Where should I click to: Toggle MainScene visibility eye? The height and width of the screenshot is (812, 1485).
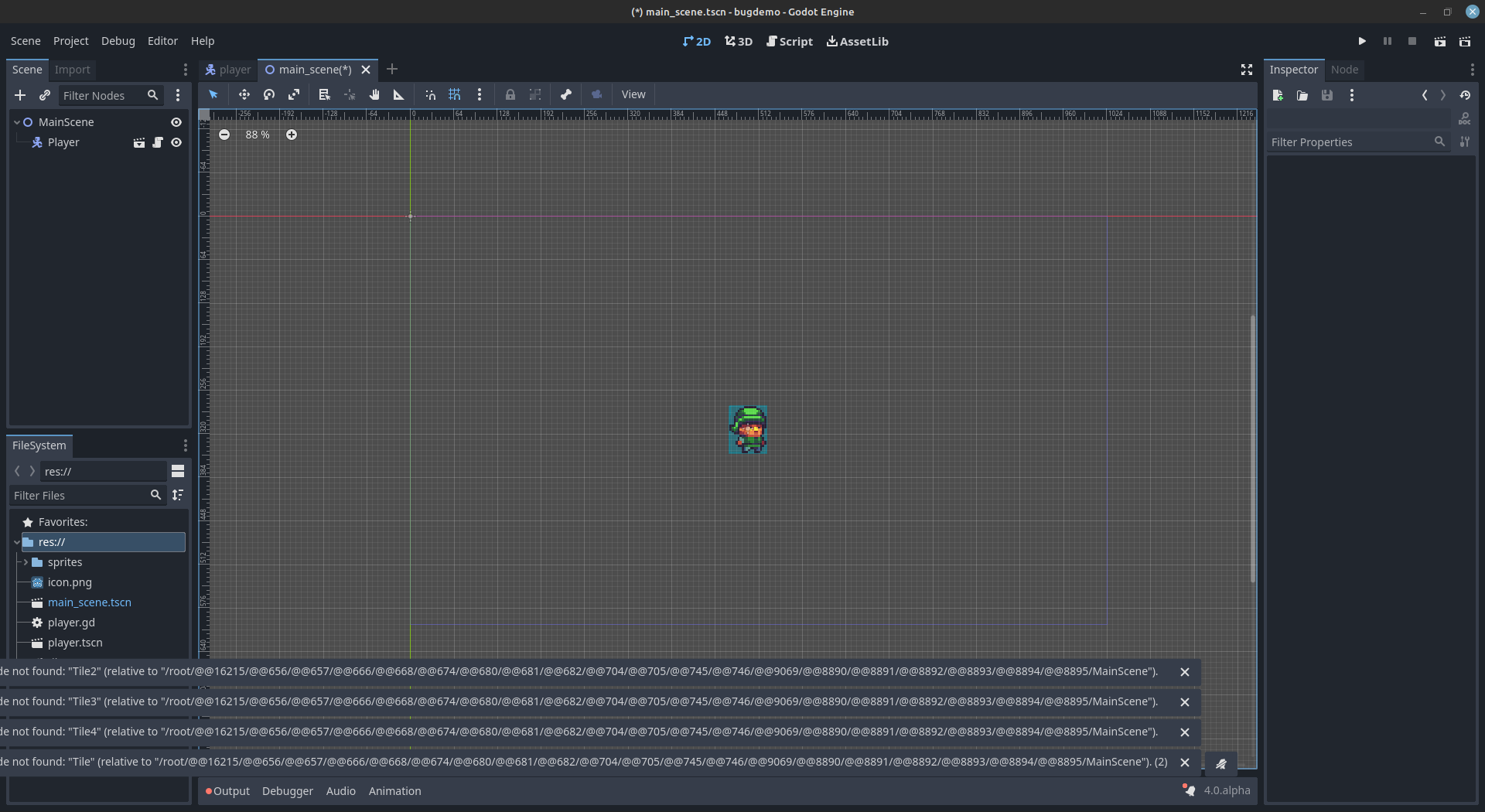[176, 122]
